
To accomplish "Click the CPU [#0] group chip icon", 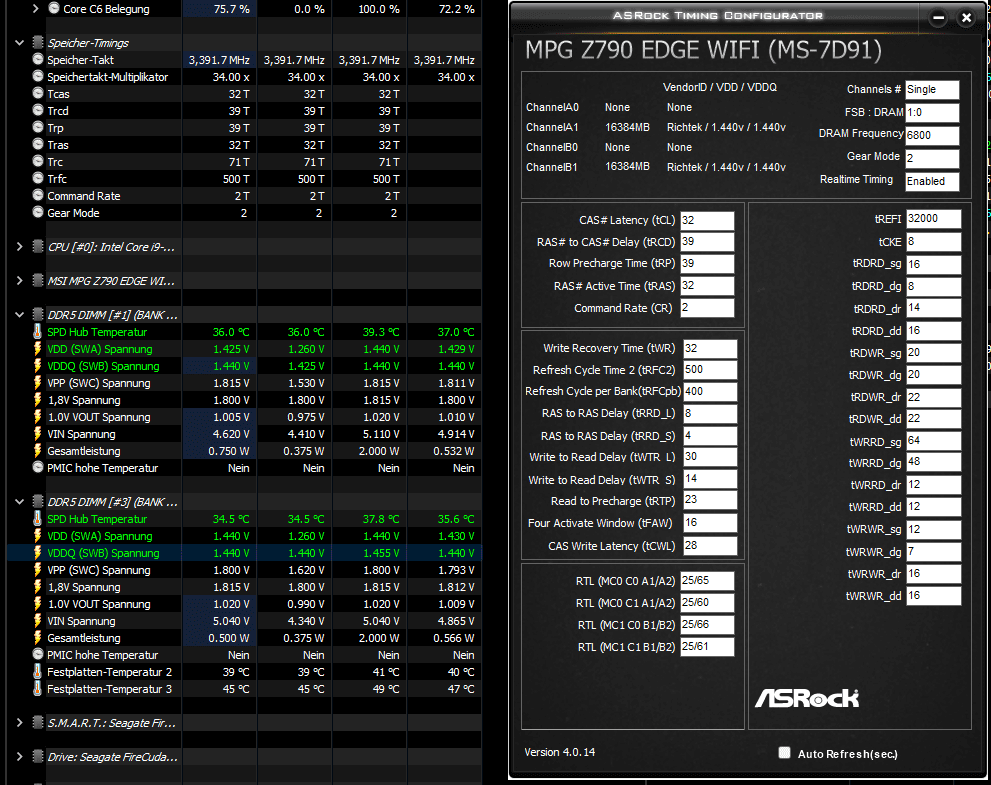I will click(x=38, y=246).
